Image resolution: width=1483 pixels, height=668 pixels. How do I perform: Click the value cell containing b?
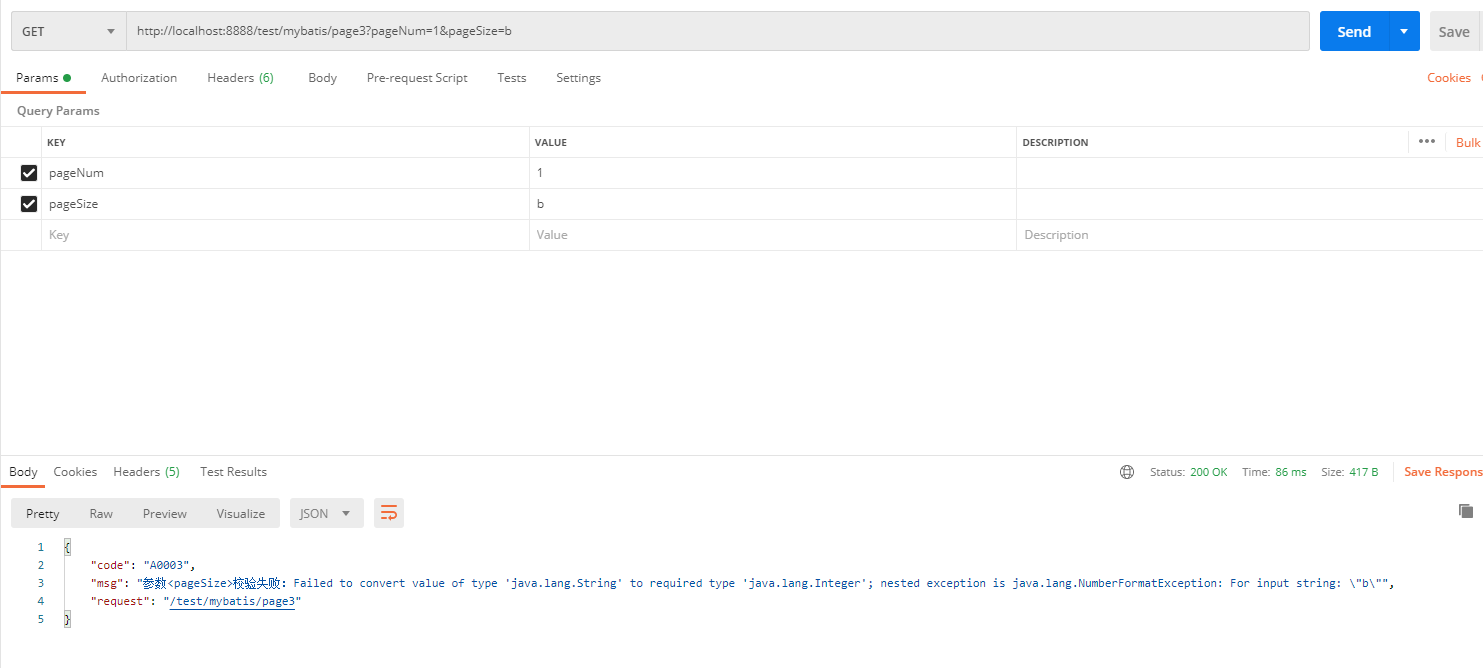click(x=773, y=204)
